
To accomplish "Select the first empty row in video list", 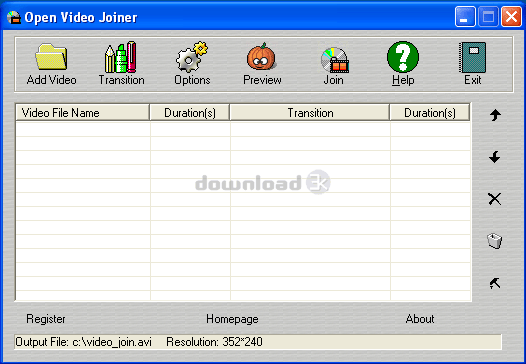I will pyautogui.click(x=243, y=129).
